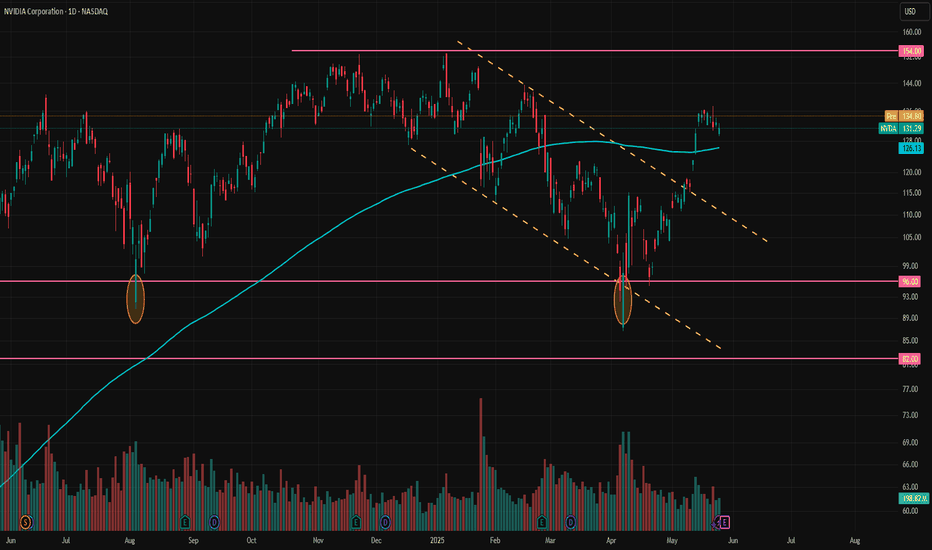Click the 2025 label on time axis
The image size is (932, 550).
pyautogui.click(x=437, y=540)
